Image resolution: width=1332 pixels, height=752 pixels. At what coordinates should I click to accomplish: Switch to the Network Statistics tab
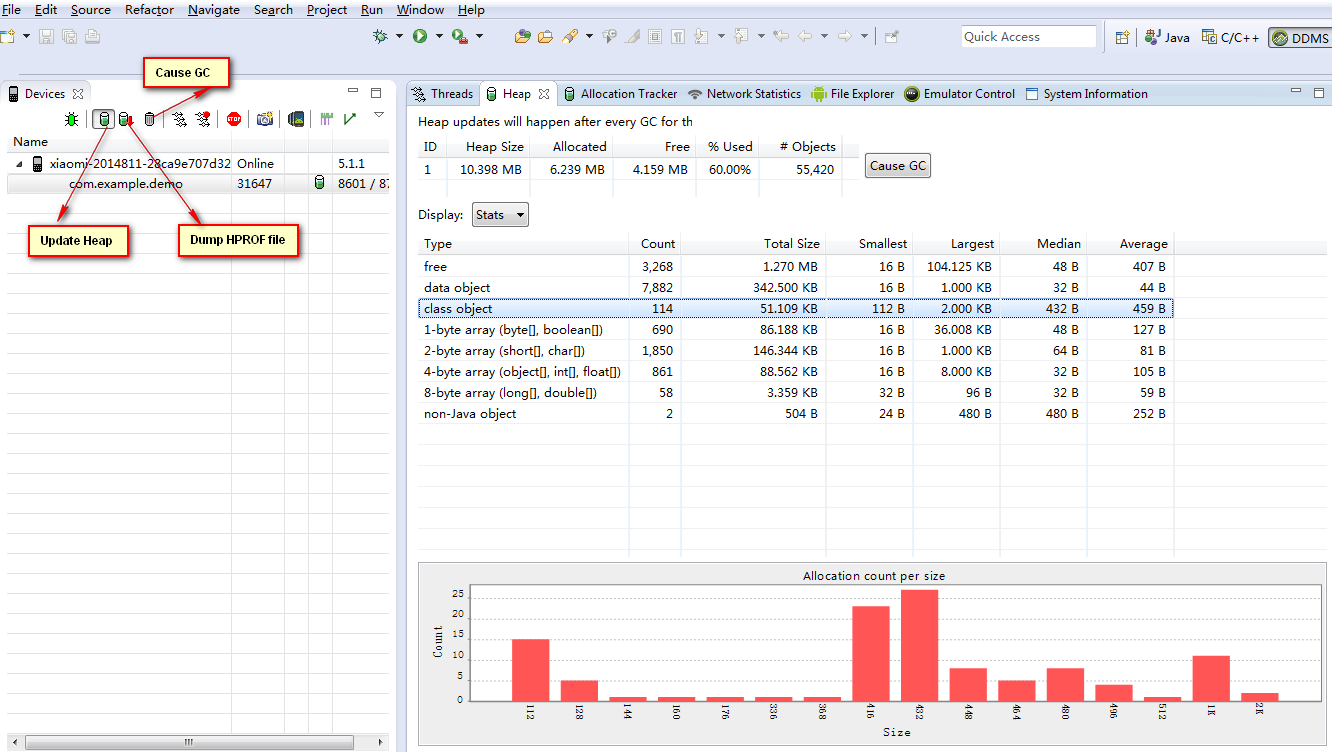745,93
